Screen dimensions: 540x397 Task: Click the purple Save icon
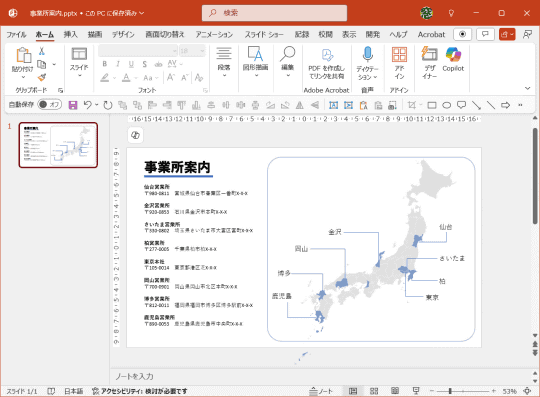coord(73,105)
